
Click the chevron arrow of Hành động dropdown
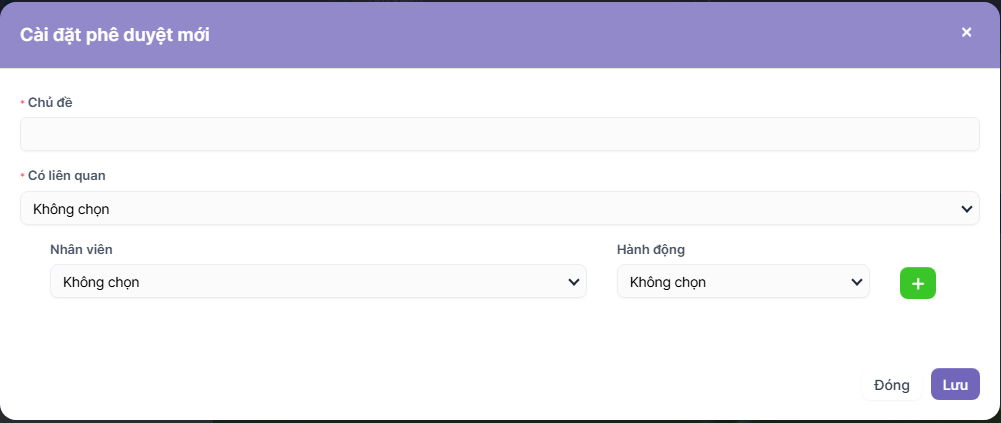[x=856, y=282]
